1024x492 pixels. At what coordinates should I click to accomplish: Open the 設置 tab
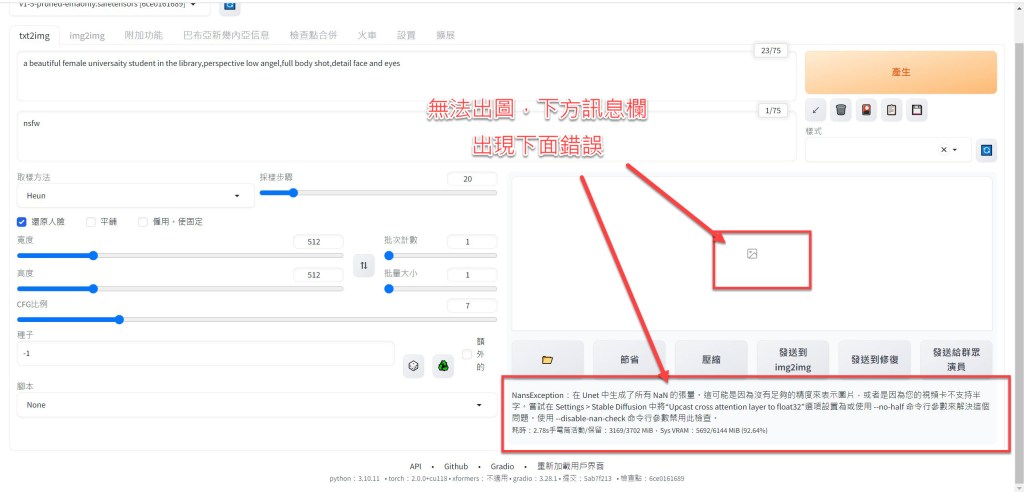point(406,35)
